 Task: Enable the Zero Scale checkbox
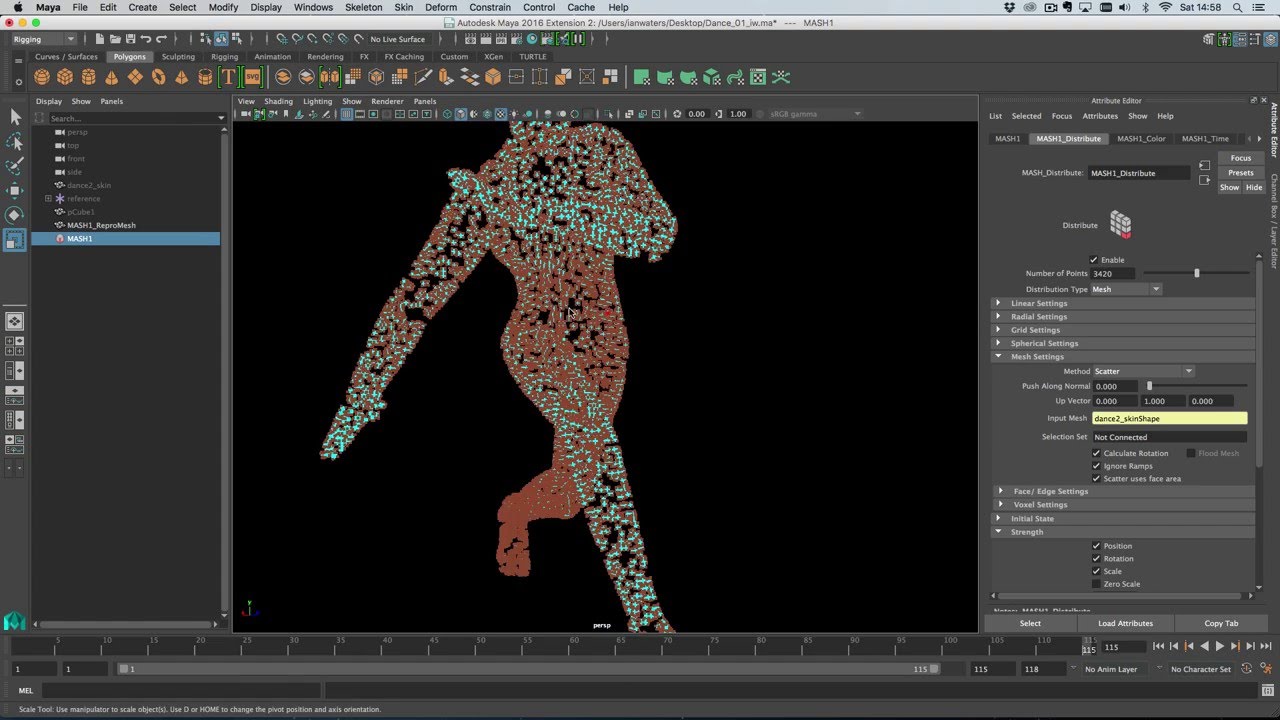pyautogui.click(x=1096, y=584)
